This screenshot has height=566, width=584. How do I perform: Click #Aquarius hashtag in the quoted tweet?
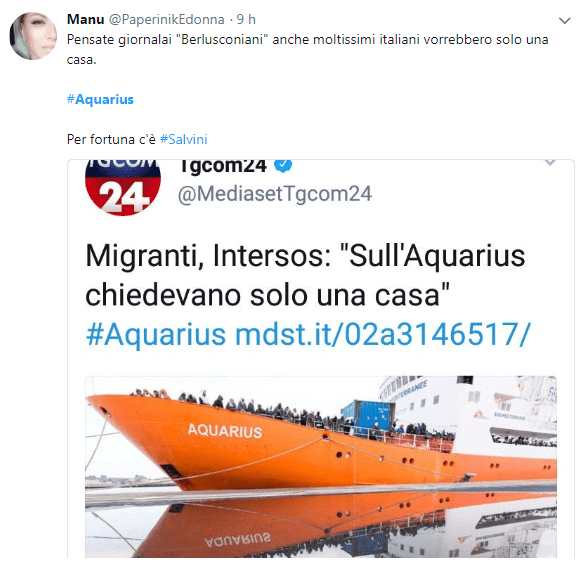[x=156, y=334]
